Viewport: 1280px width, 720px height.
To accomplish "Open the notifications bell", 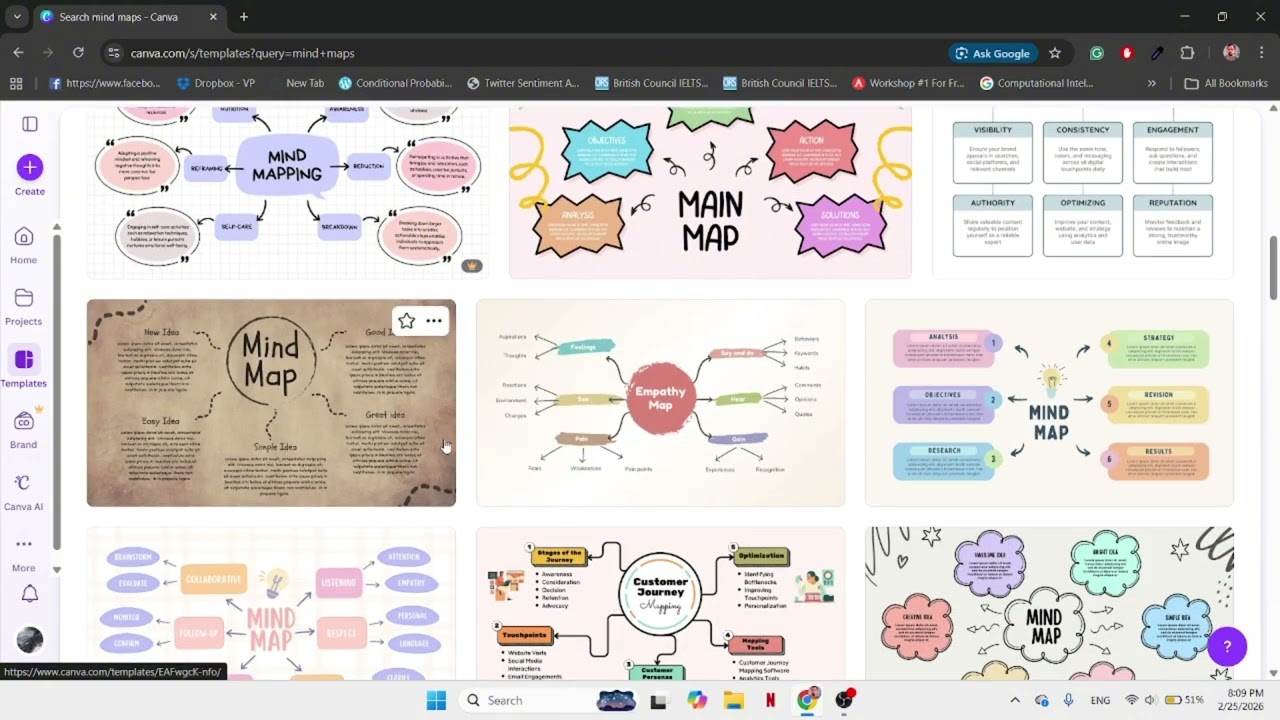I will click(30, 594).
